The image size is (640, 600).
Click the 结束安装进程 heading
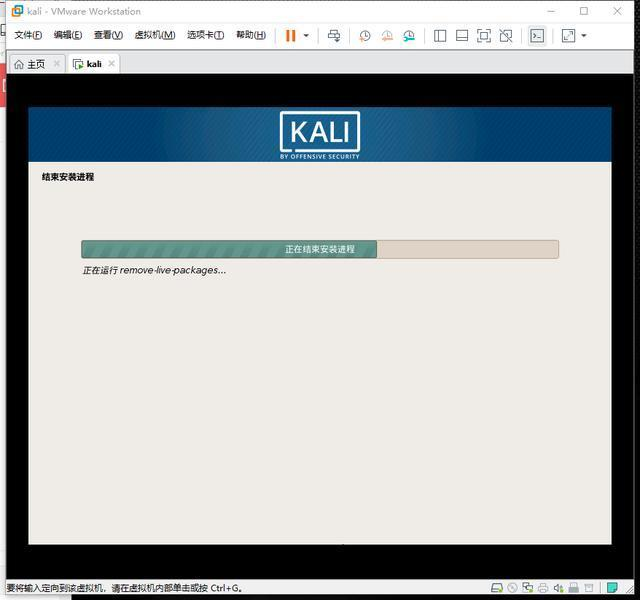pos(68,177)
